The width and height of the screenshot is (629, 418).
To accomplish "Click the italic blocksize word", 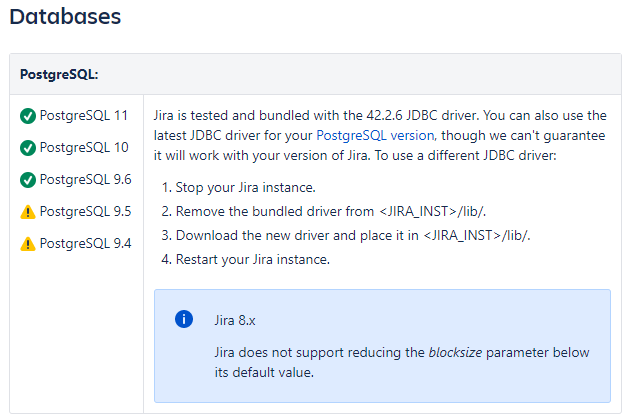I will (455, 353).
